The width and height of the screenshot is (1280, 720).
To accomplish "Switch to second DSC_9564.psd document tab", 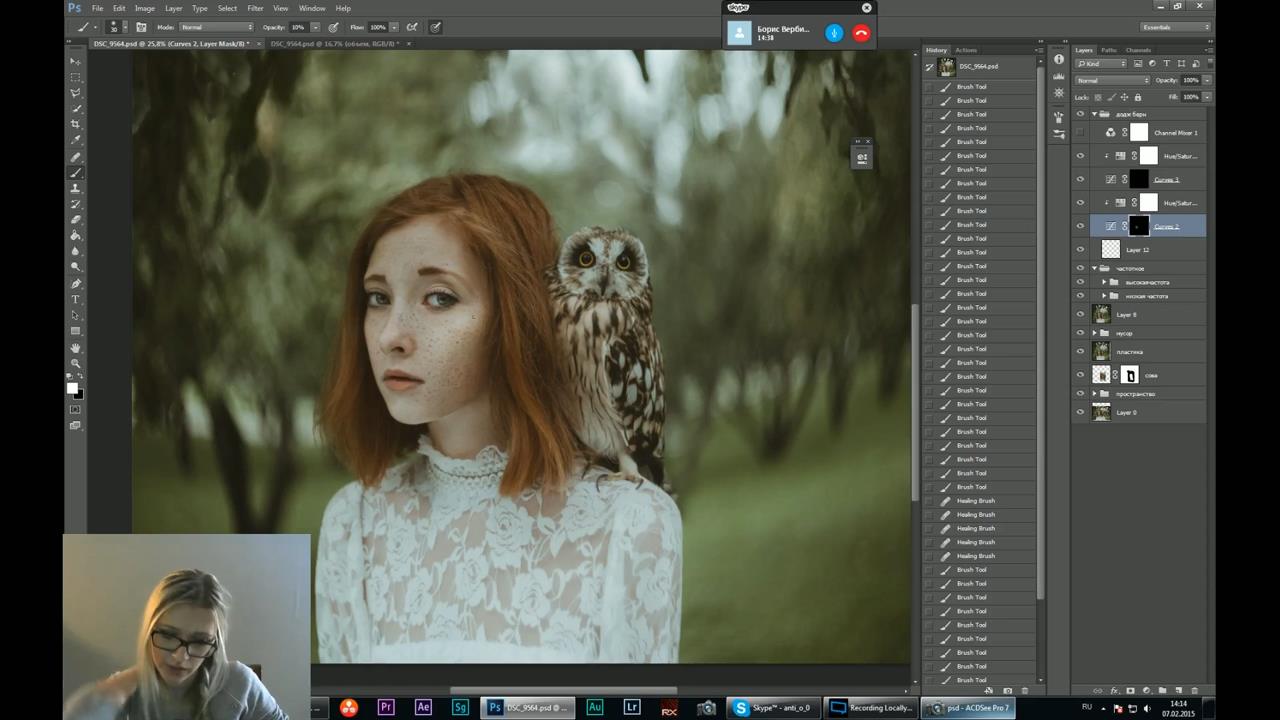I will tap(336, 44).
